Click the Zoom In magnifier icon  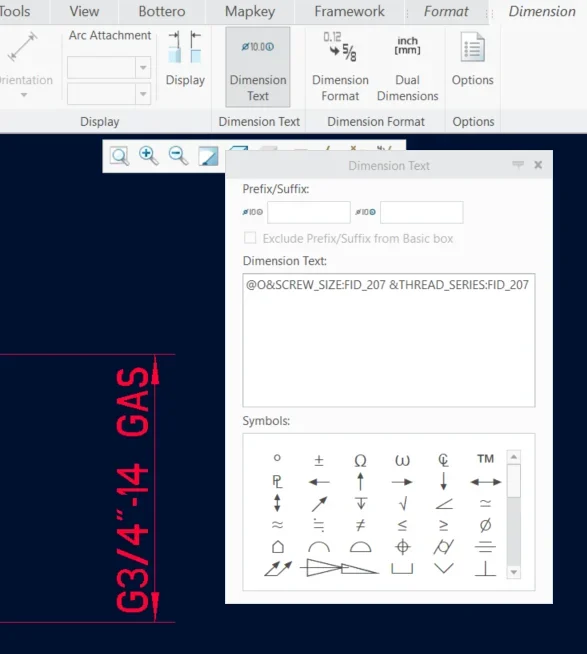(149, 156)
